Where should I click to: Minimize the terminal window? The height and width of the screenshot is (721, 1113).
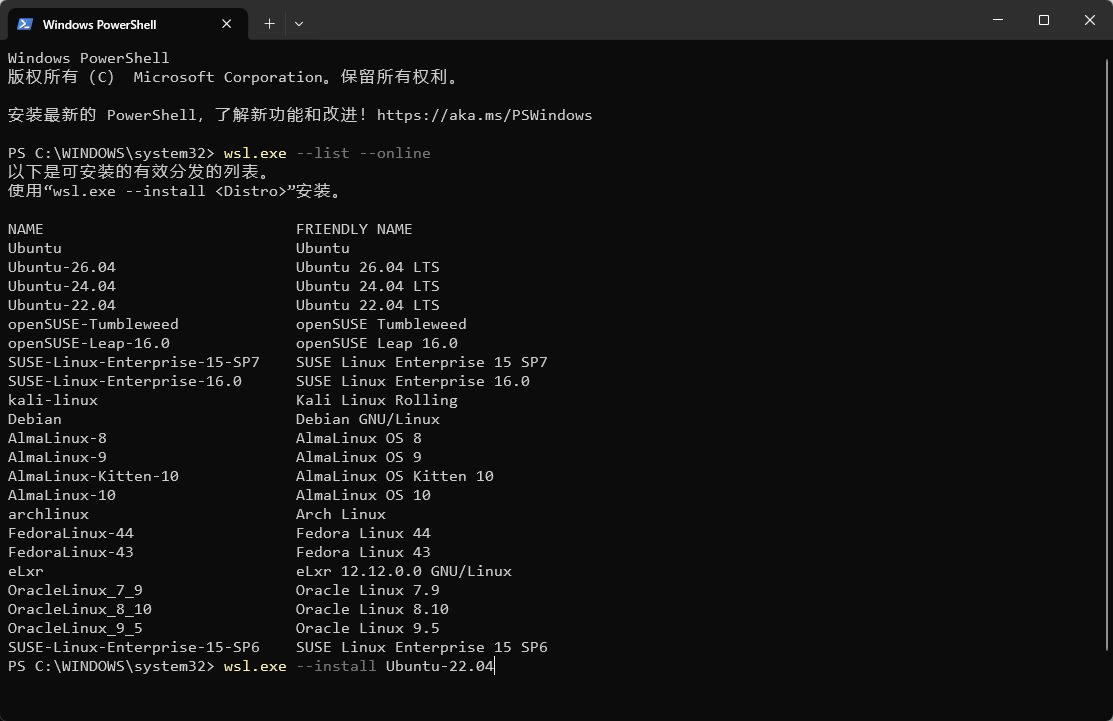998,20
